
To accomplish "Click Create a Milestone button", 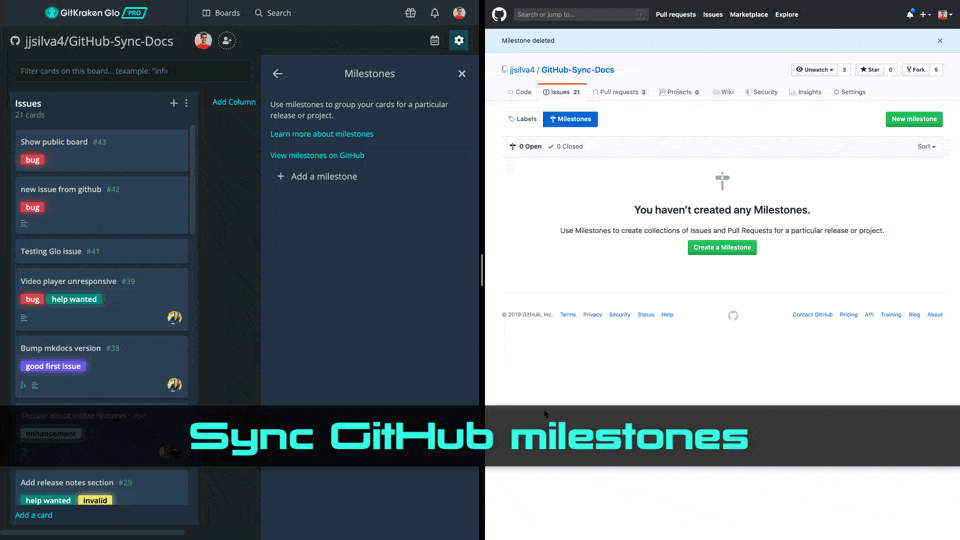I will point(722,247).
